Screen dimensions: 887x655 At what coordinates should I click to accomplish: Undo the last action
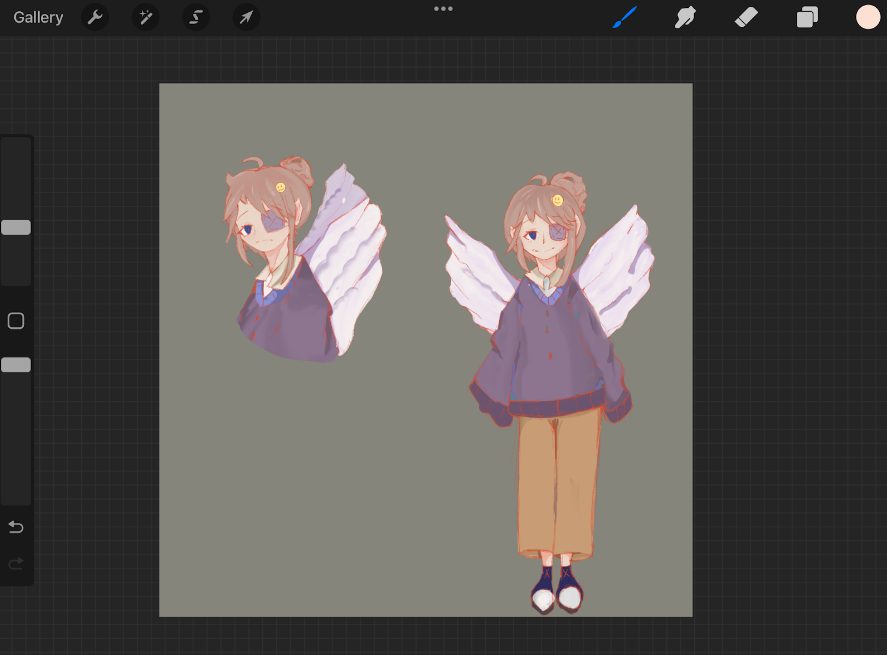click(x=16, y=527)
